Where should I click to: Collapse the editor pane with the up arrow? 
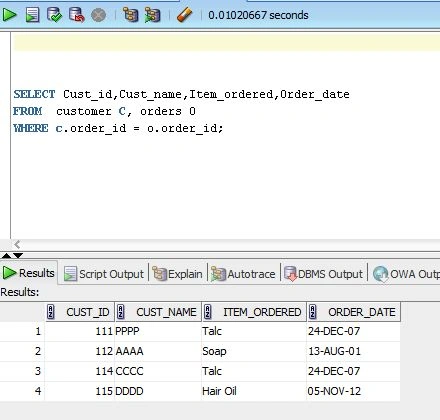[x=6, y=256]
